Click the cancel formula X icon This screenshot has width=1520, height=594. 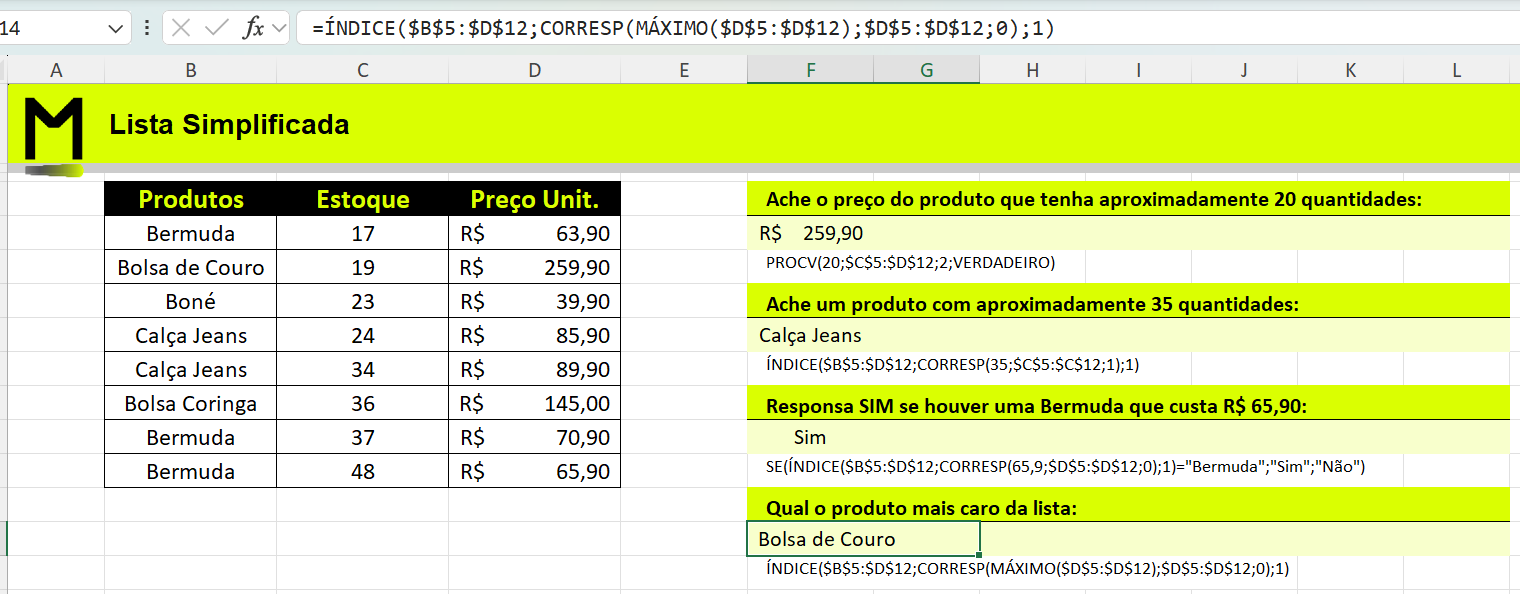coord(181,28)
